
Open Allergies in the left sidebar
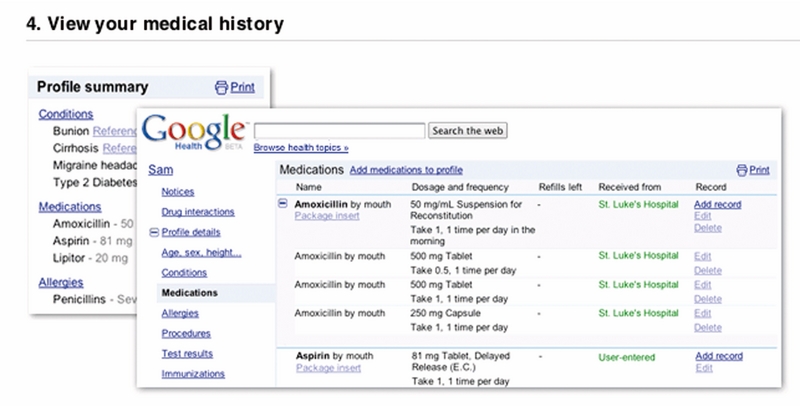(x=179, y=313)
